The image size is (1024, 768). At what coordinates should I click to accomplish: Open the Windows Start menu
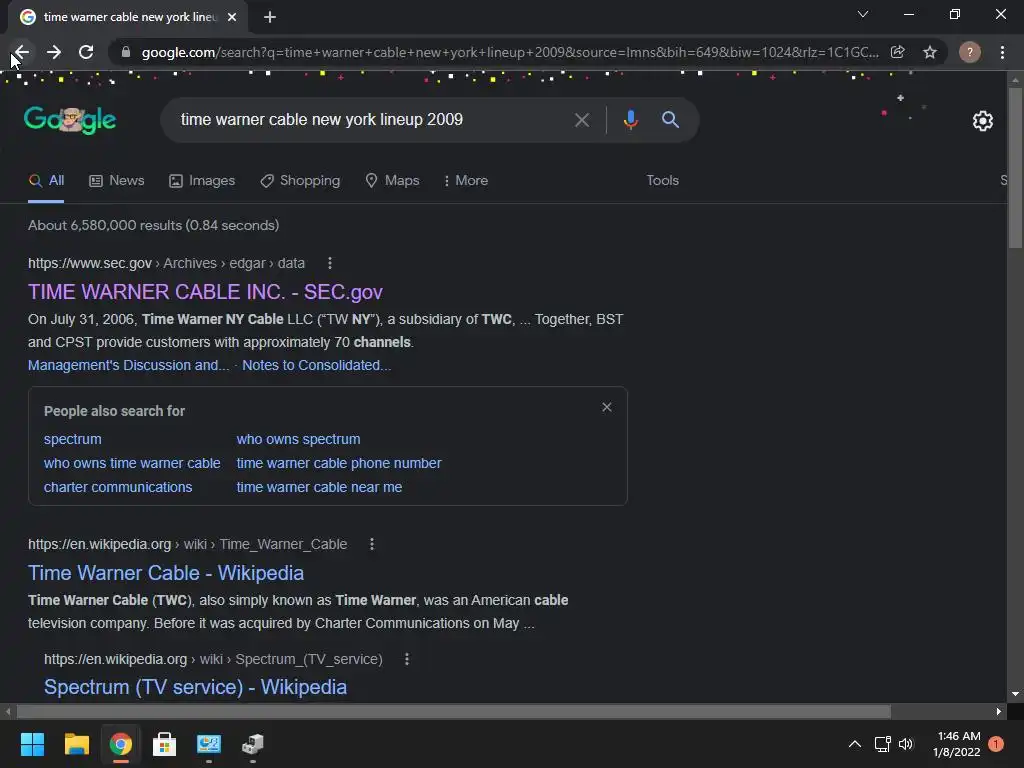[x=32, y=744]
